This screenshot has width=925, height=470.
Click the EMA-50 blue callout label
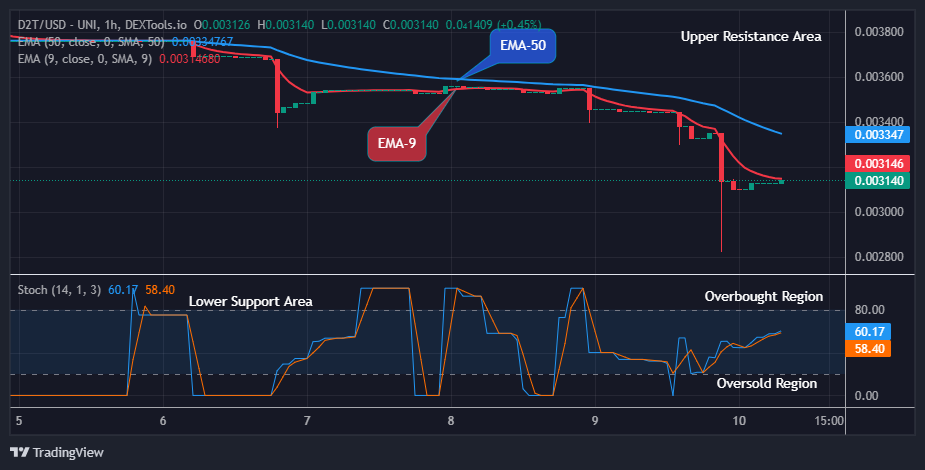pos(523,45)
